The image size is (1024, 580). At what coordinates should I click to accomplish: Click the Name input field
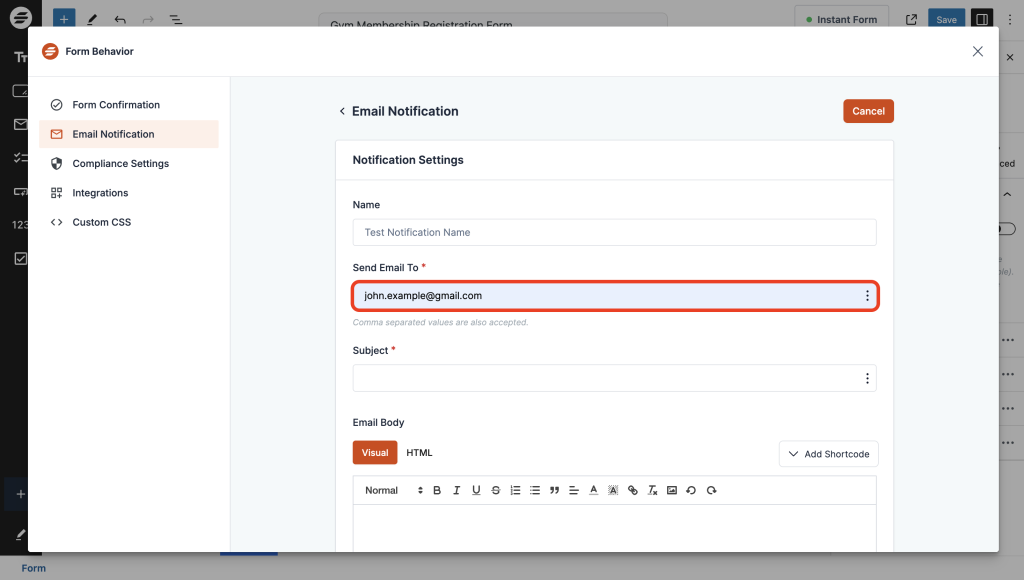614,232
